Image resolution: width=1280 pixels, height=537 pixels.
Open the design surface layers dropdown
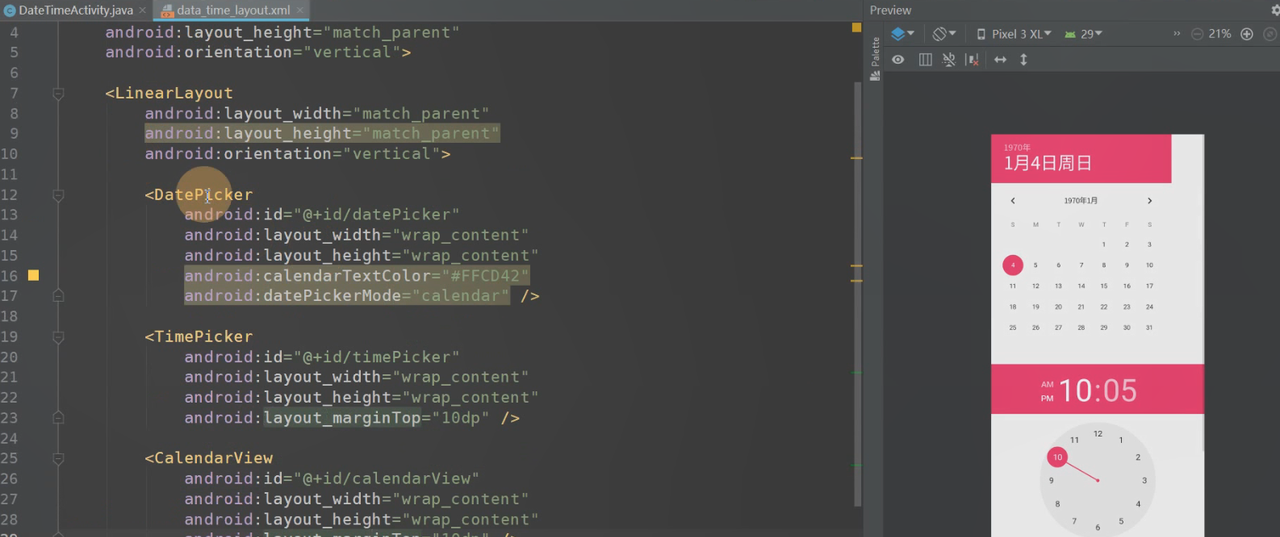pos(902,34)
